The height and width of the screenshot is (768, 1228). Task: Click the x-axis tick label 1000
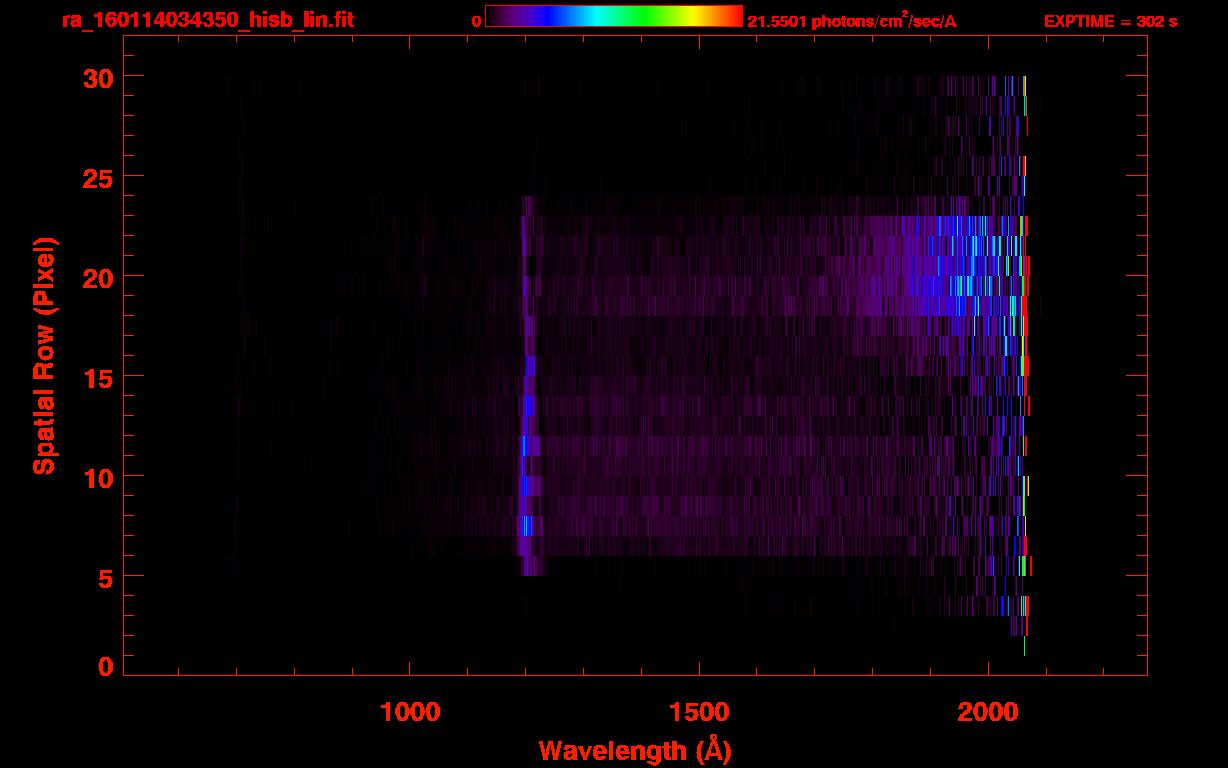(x=411, y=712)
